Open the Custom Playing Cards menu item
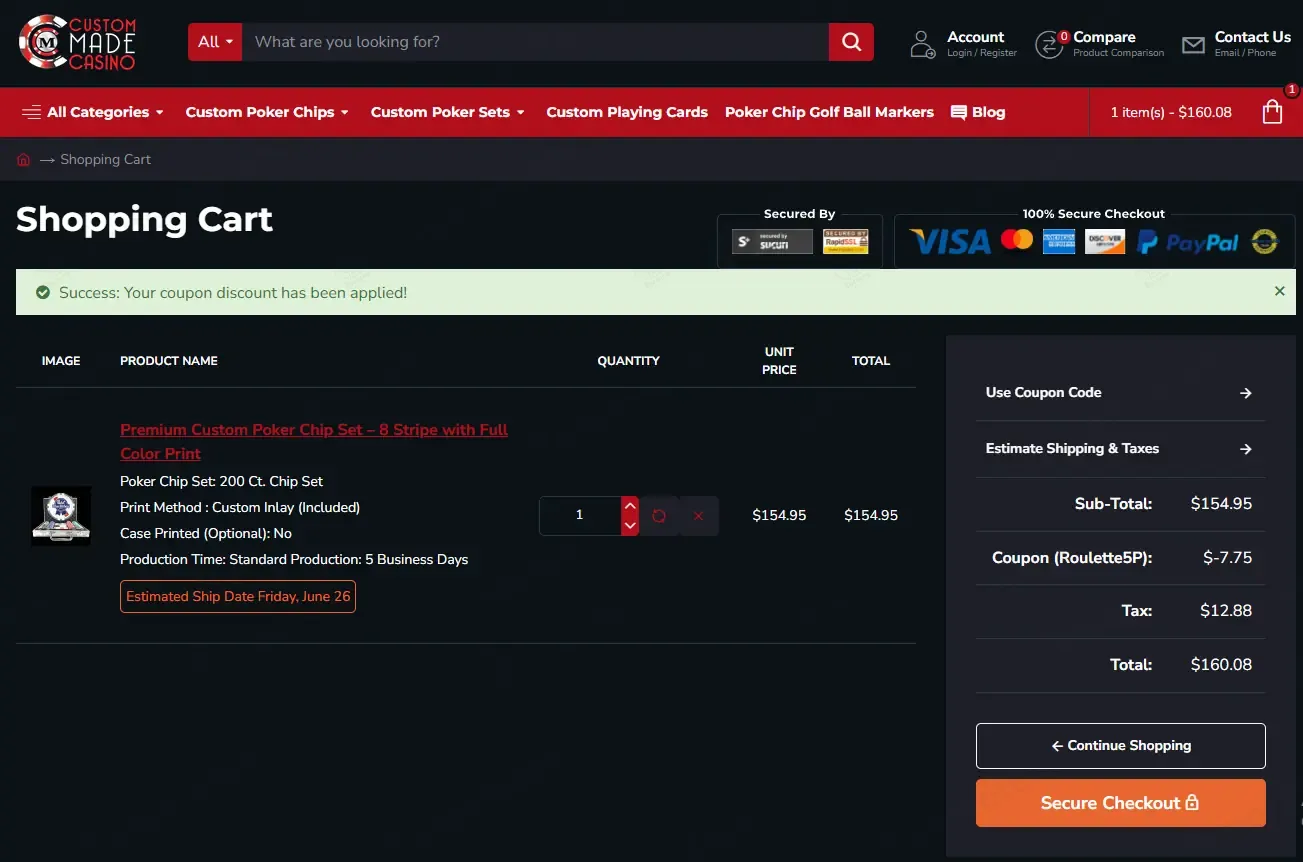This screenshot has height=862, width=1303. click(627, 112)
